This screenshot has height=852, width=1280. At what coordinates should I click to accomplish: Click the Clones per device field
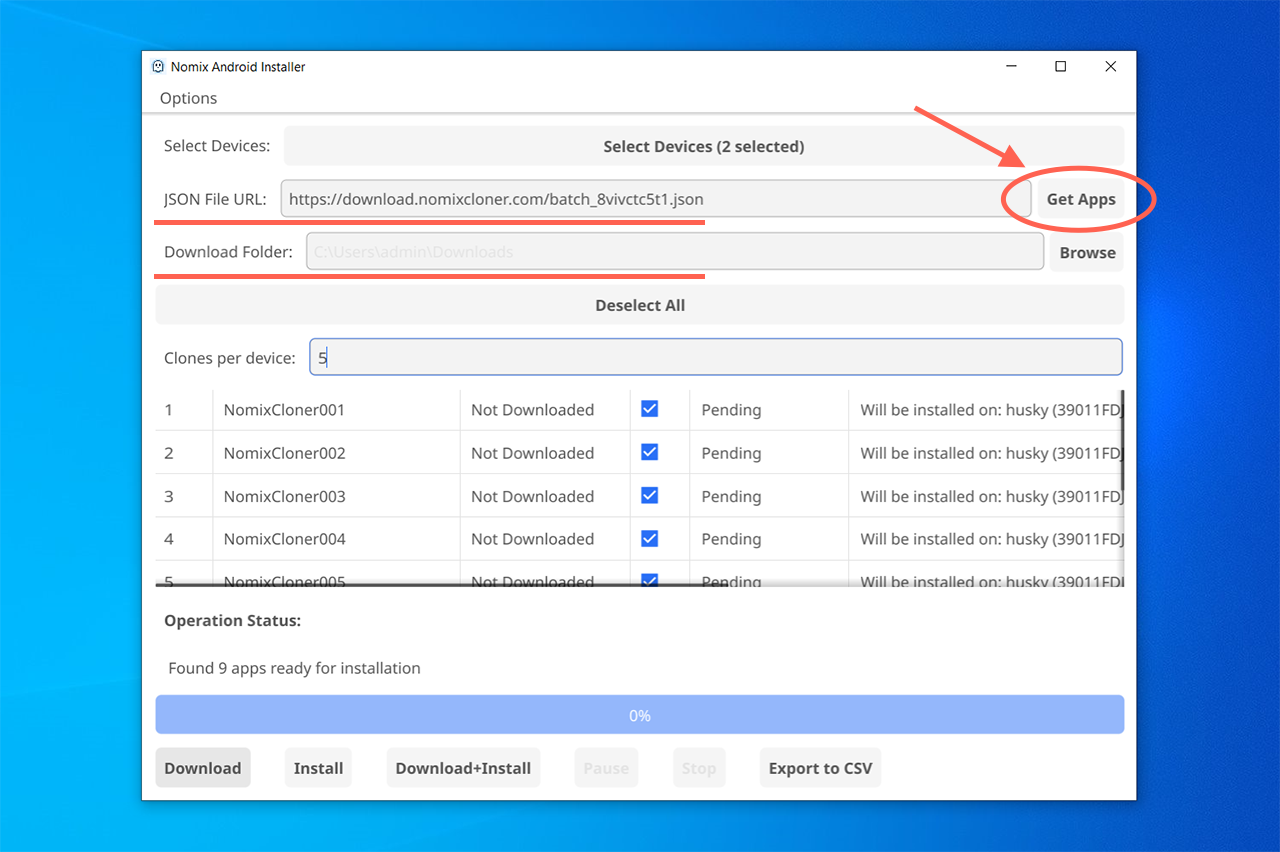[x=716, y=357]
